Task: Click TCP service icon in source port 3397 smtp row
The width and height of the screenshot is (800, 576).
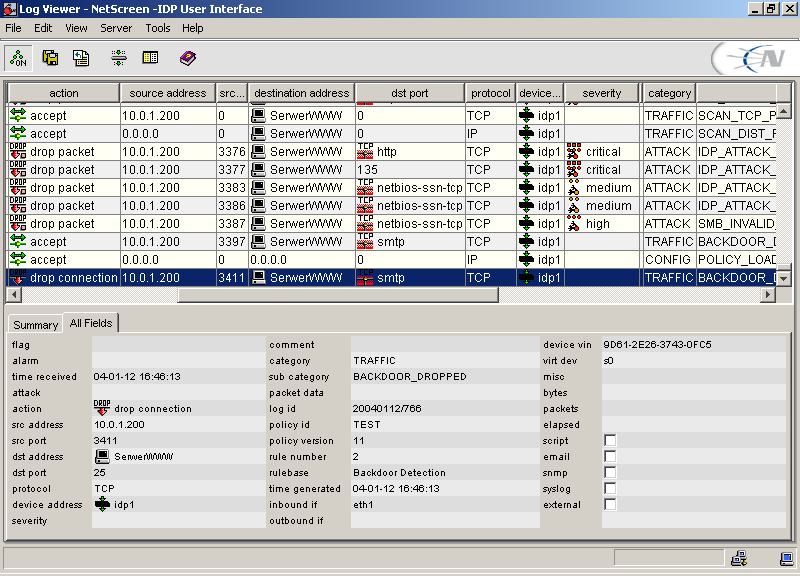Action: click(365, 241)
